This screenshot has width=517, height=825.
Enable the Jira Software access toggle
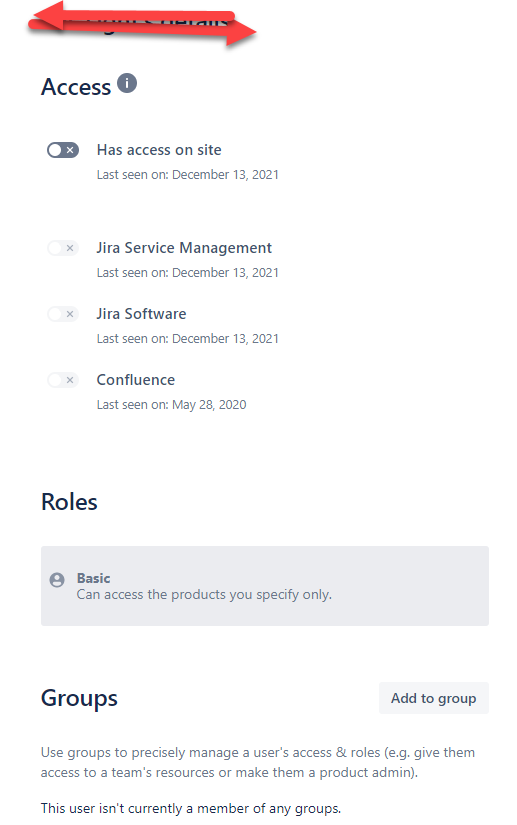(63, 314)
